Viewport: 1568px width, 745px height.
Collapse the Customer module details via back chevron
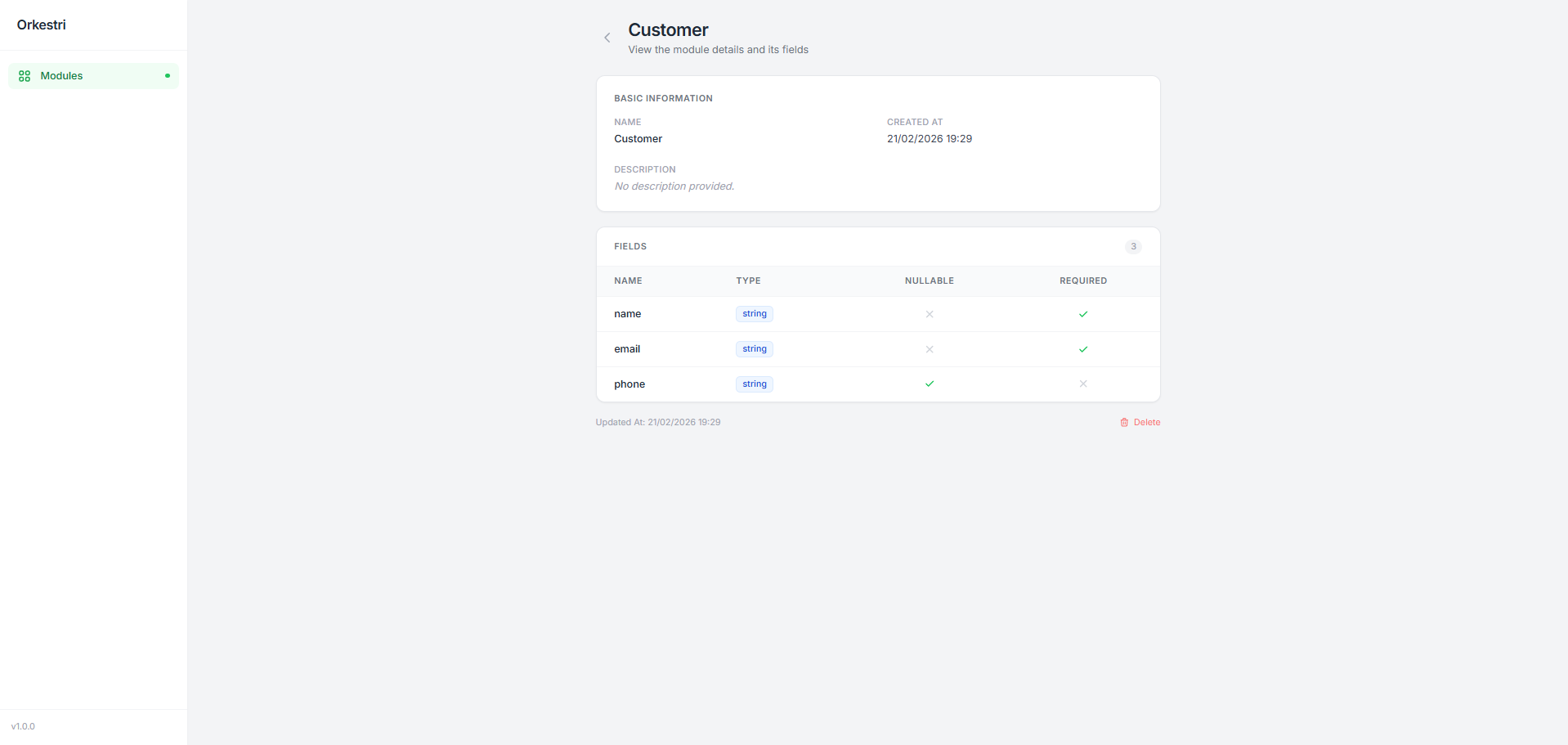click(607, 38)
